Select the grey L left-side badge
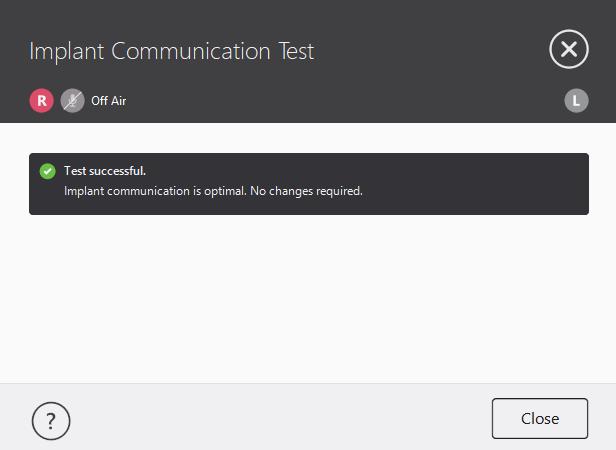 [x=576, y=100]
